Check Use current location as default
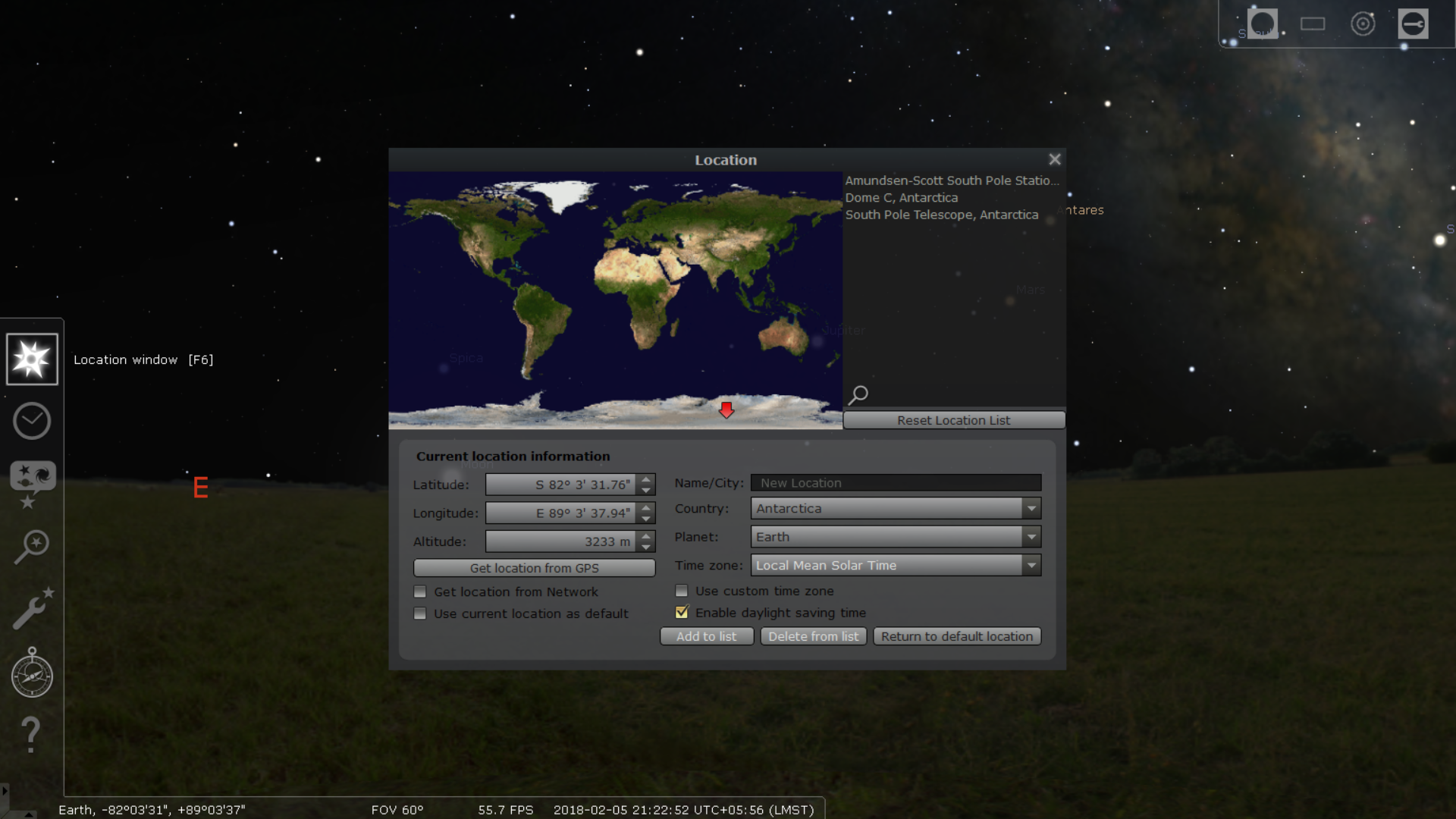Screen dimensions: 1456x819 click(420, 613)
